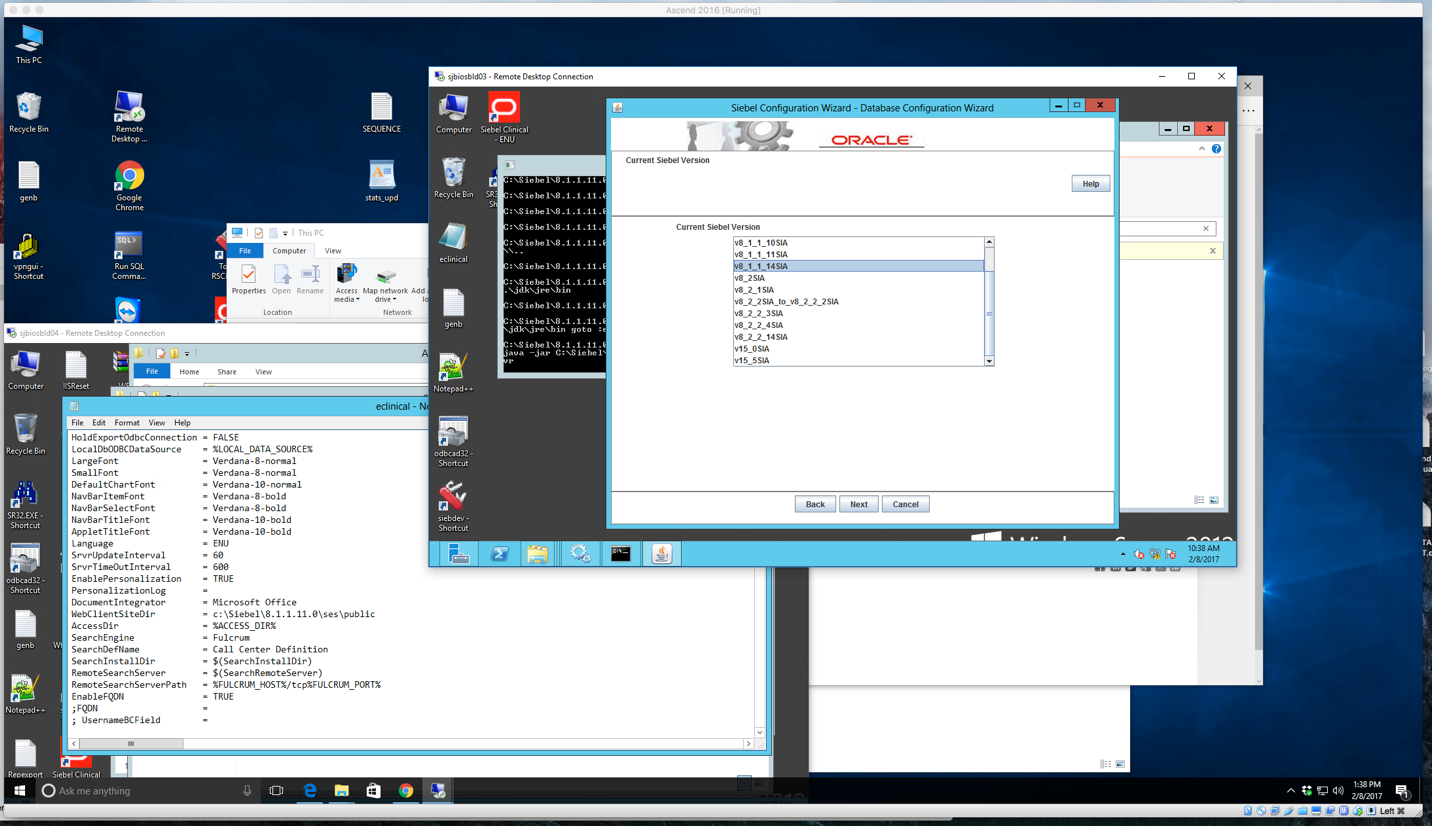
Task: Open Action Center on host taskbar
Action: [x=1401, y=791]
